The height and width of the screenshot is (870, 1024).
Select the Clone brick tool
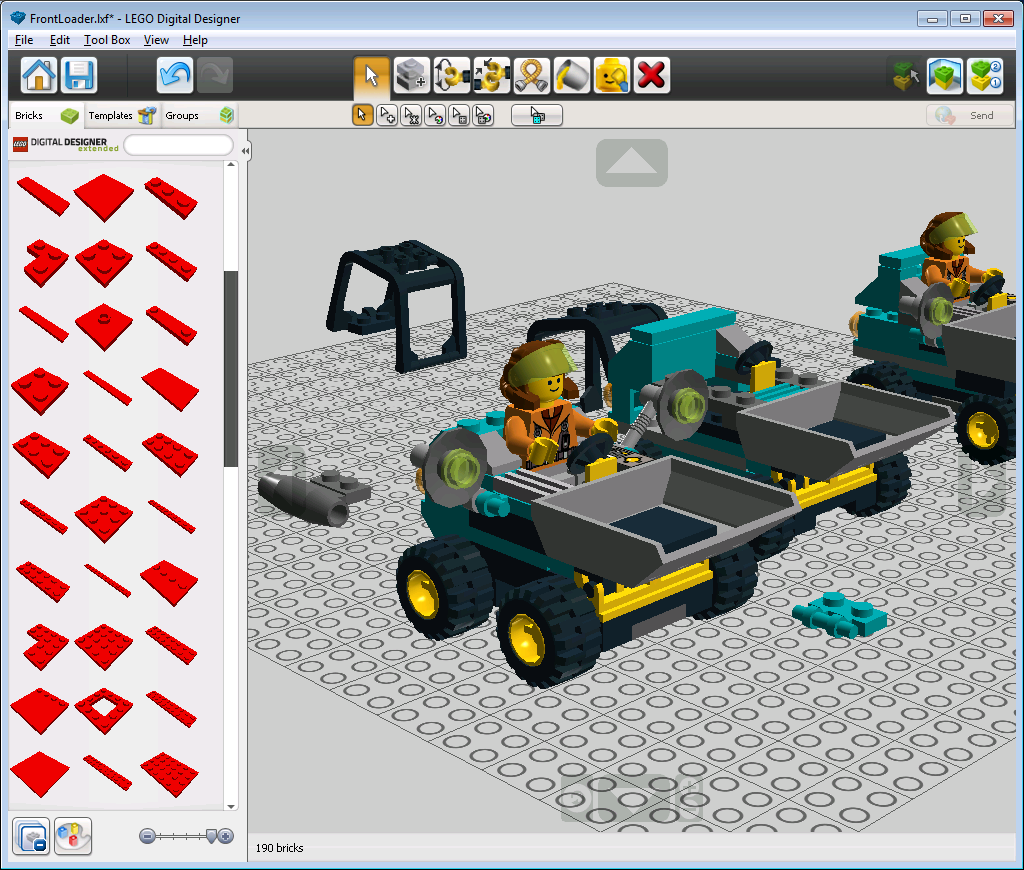(x=412, y=75)
